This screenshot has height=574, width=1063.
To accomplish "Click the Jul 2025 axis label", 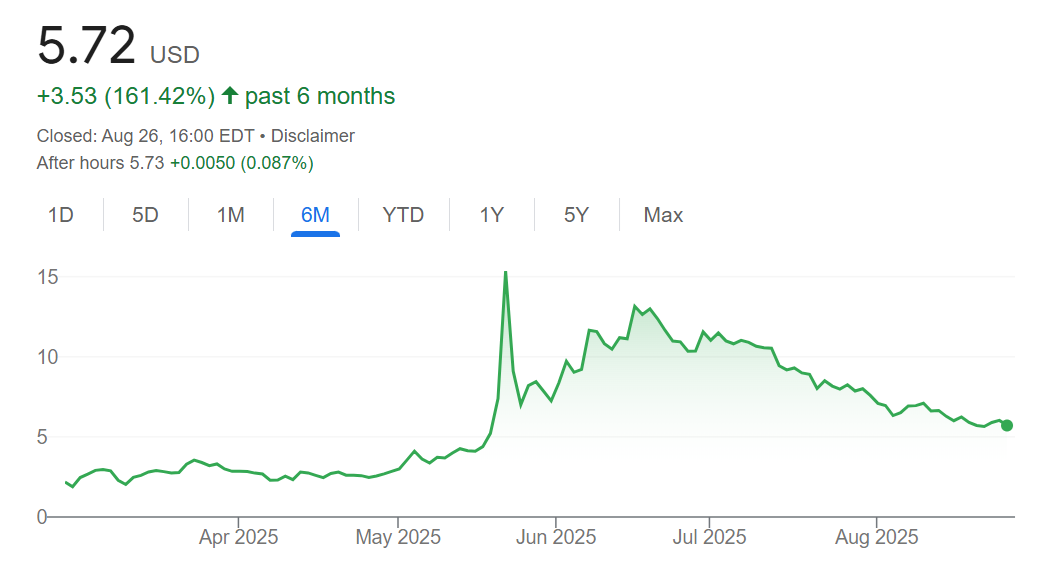I will 709,537.
